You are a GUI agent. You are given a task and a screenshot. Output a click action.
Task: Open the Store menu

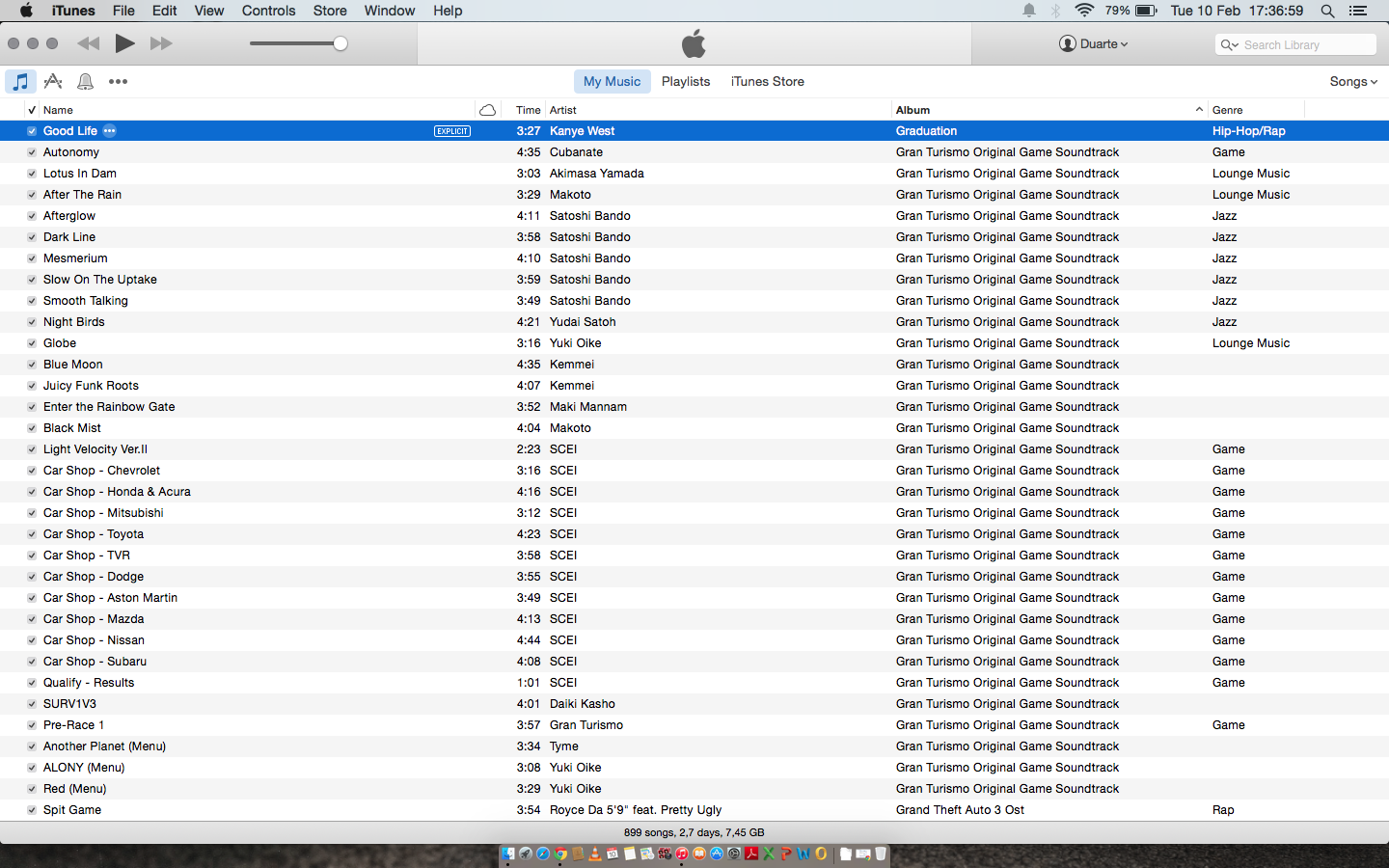330,11
